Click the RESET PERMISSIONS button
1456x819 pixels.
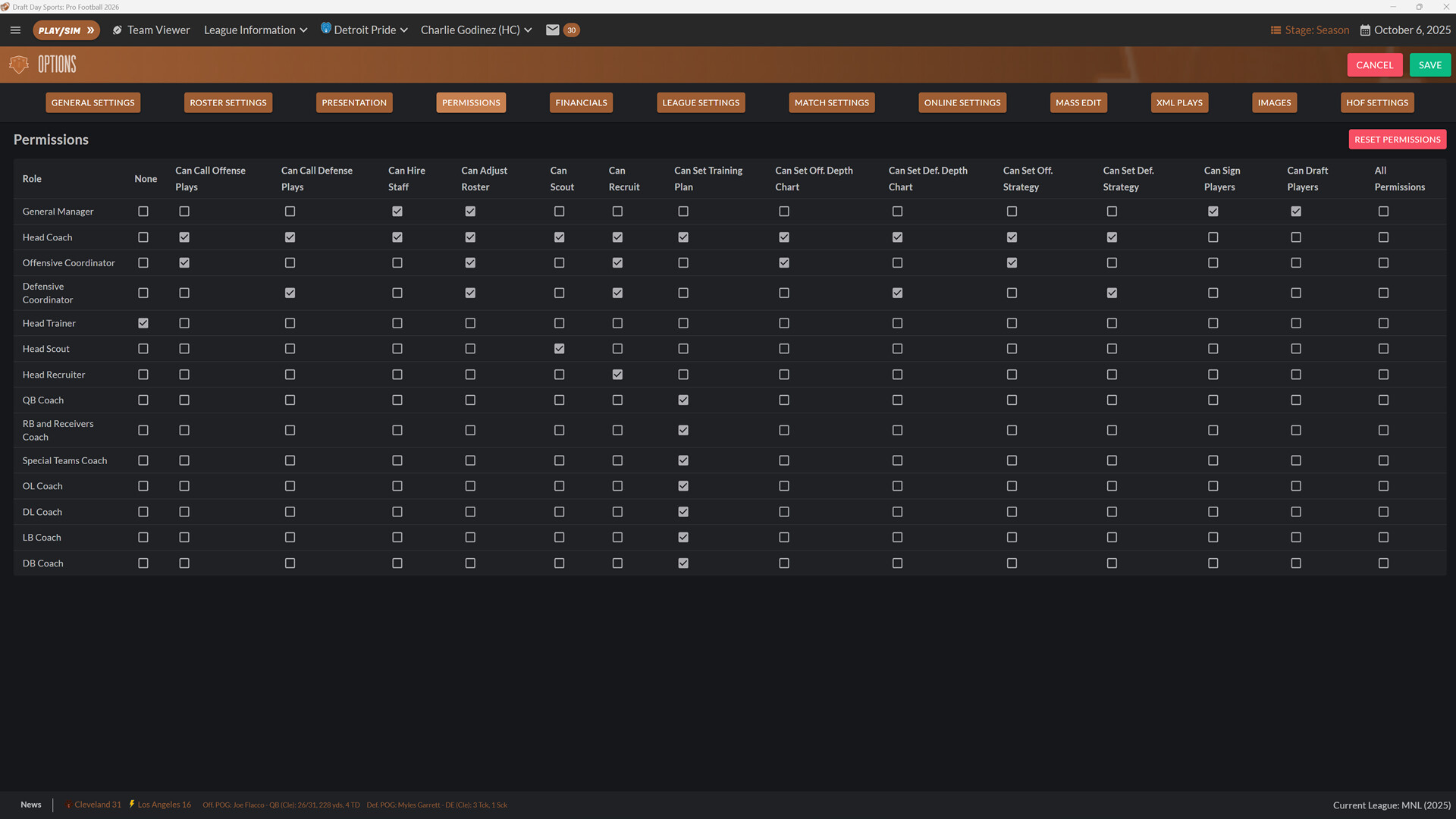[1397, 139]
